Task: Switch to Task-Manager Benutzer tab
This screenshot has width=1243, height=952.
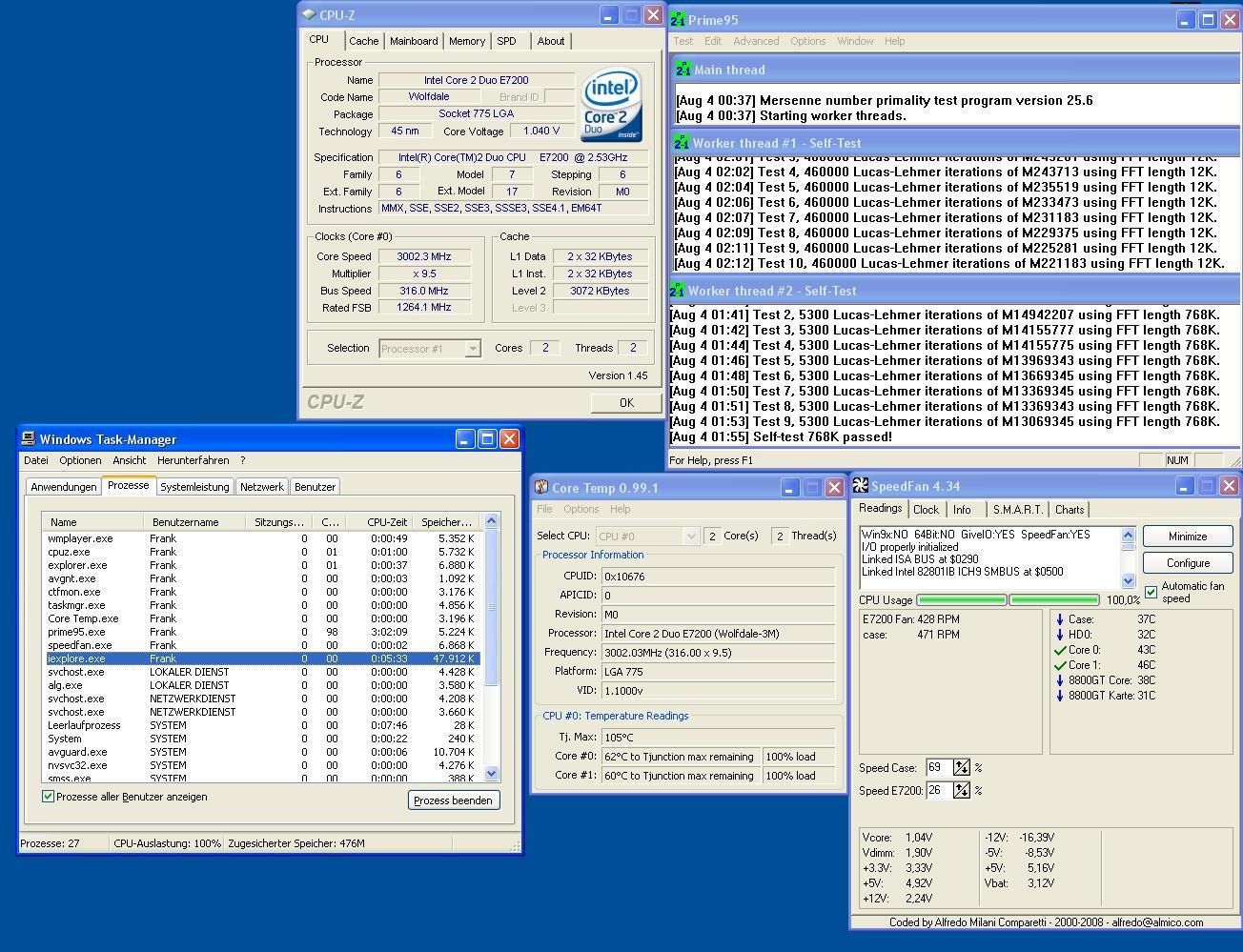Action: coord(315,487)
